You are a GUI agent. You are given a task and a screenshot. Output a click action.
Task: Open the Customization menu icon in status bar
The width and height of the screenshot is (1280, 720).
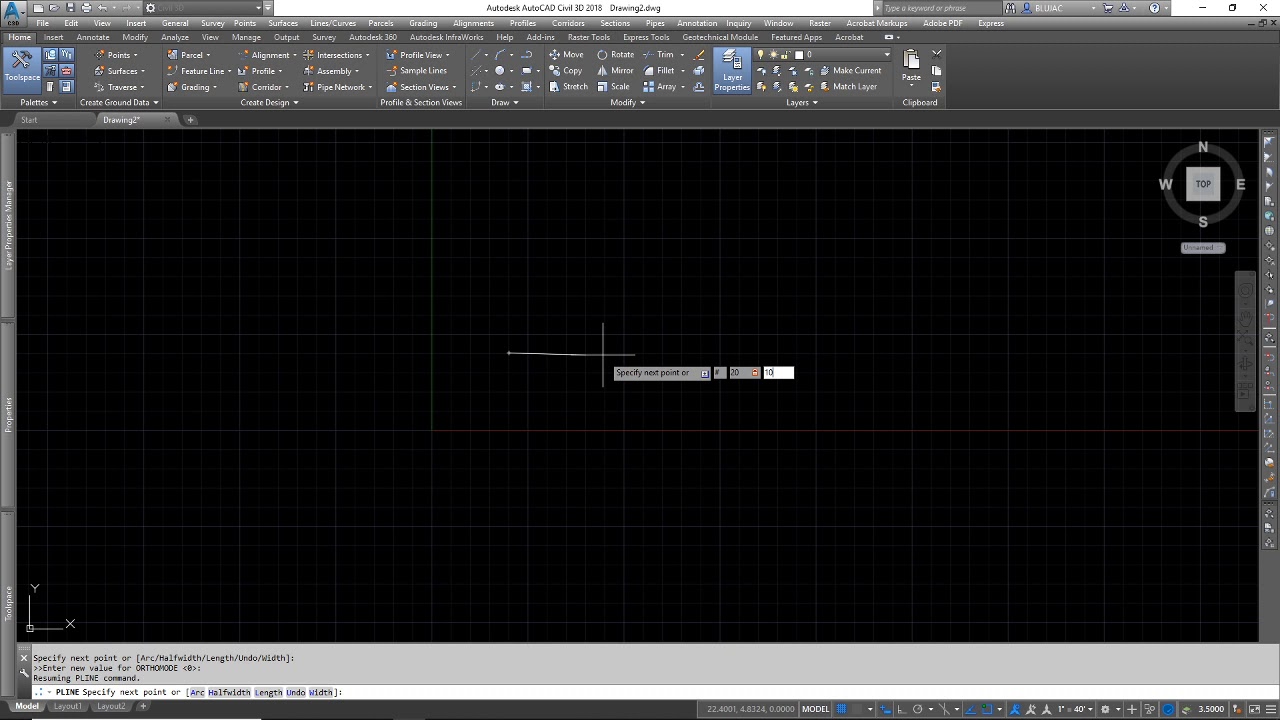click(x=1271, y=709)
